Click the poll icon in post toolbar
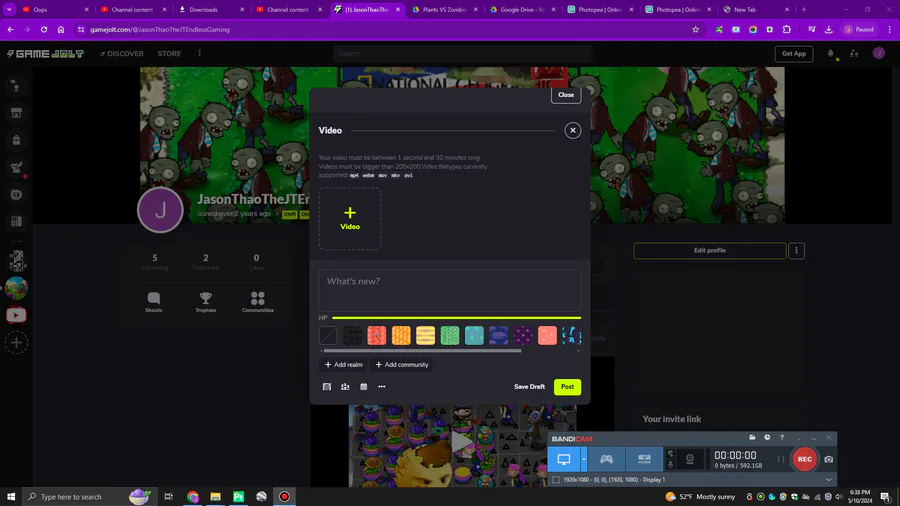This screenshot has height=506, width=900. coord(345,387)
